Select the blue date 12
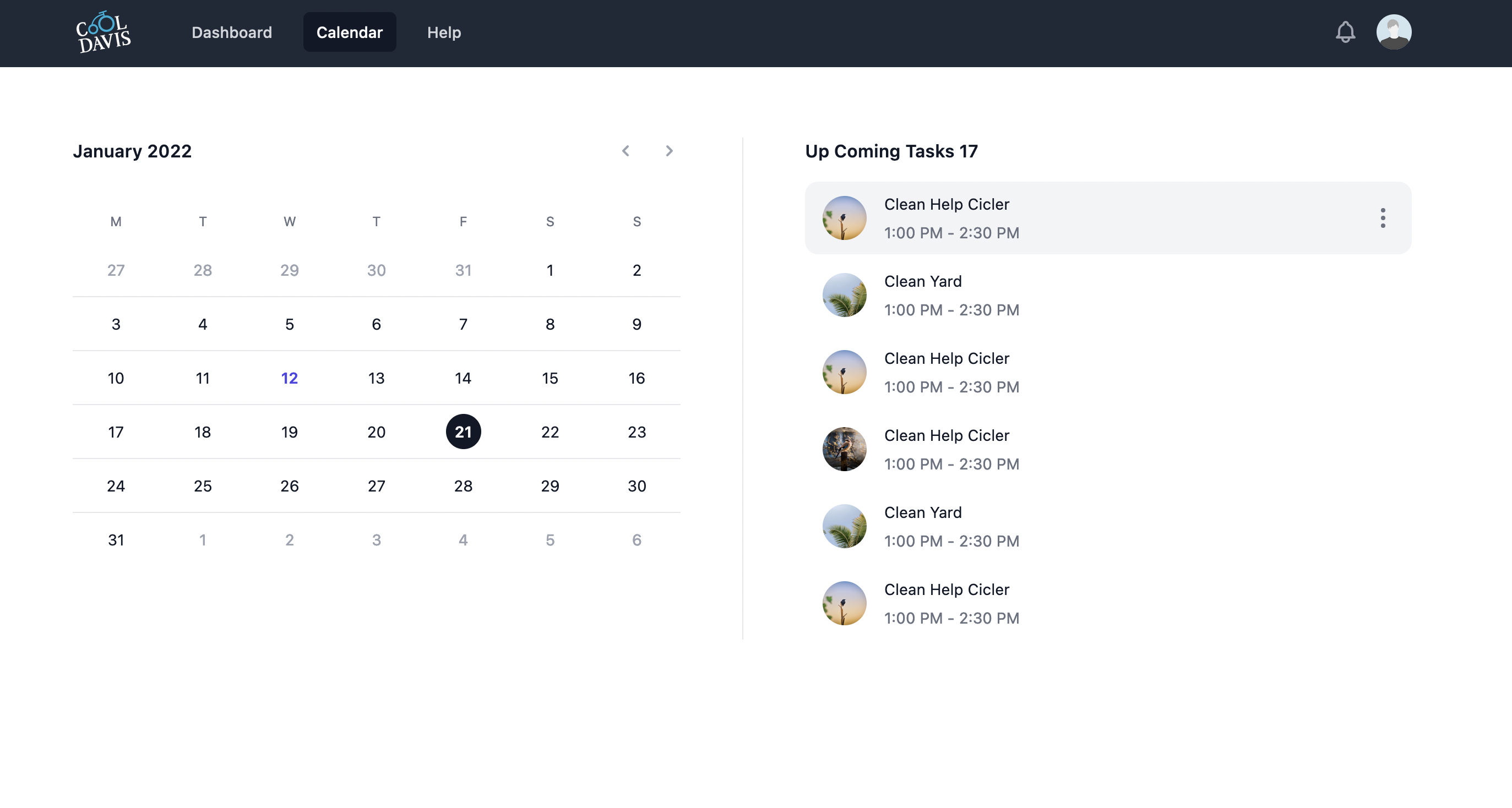Viewport: 1512px width, 808px height. (x=290, y=378)
